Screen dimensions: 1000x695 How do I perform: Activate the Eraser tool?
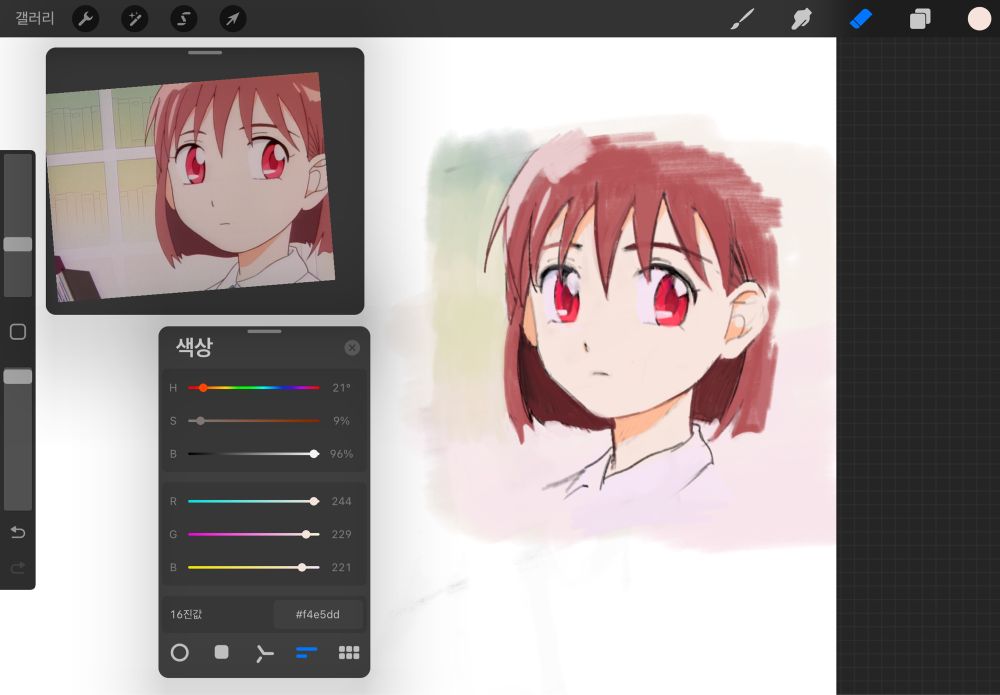pyautogui.click(x=860, y=18)
